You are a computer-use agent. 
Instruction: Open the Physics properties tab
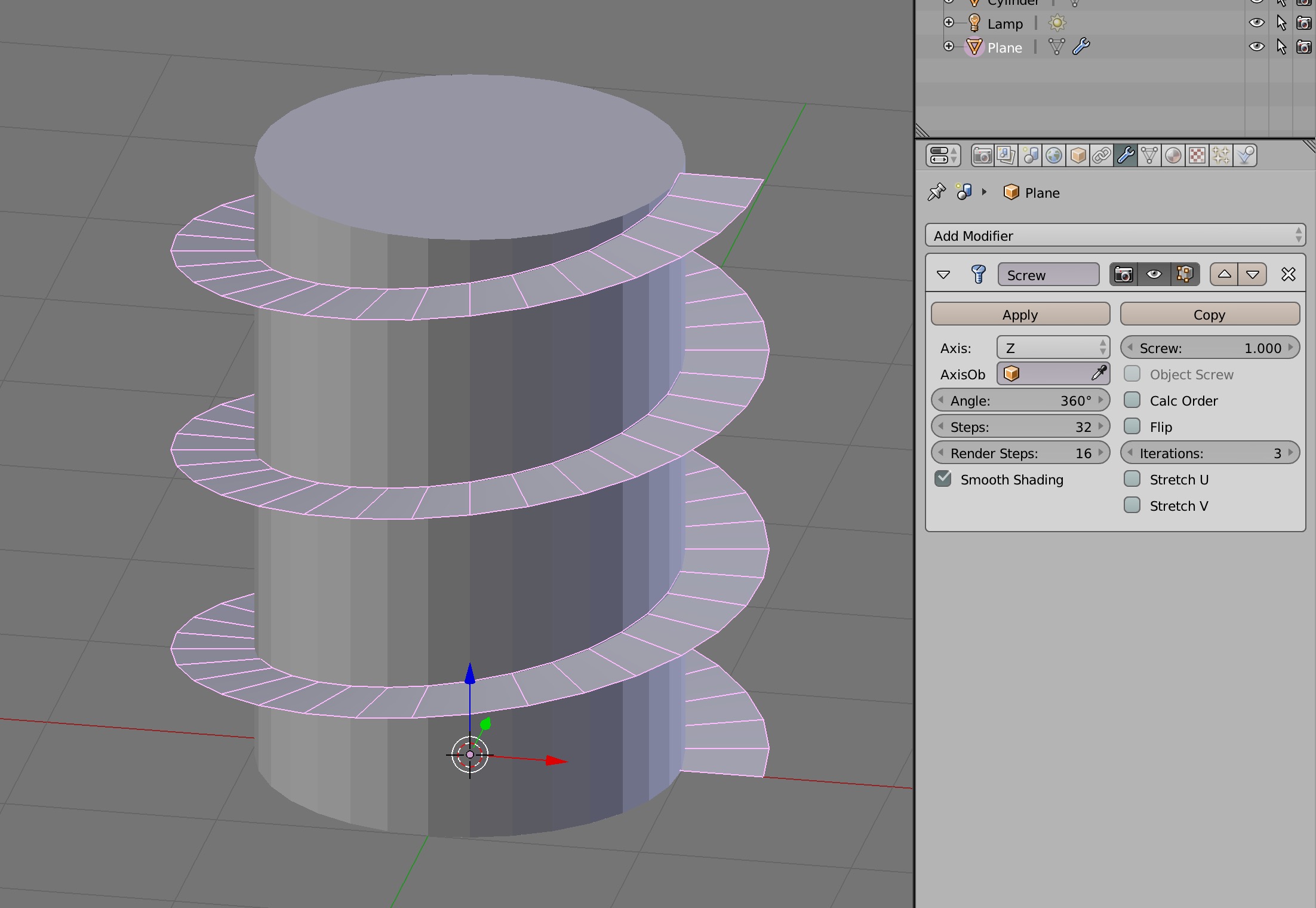point(1244,155)
